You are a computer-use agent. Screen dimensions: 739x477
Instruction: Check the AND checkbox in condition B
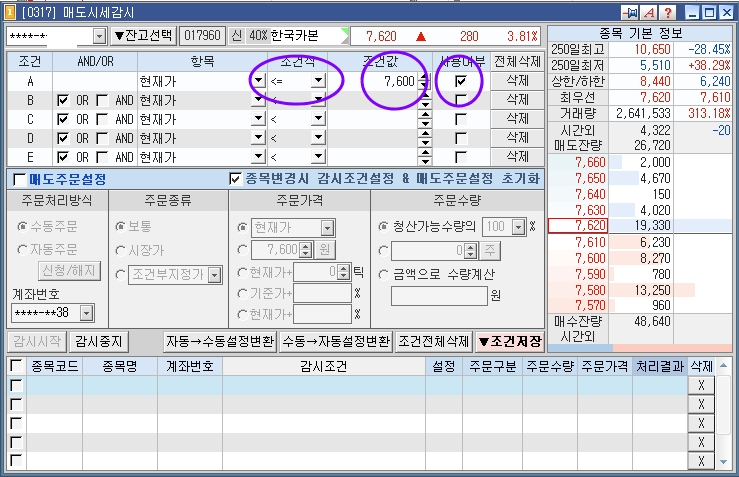point(102,100)
